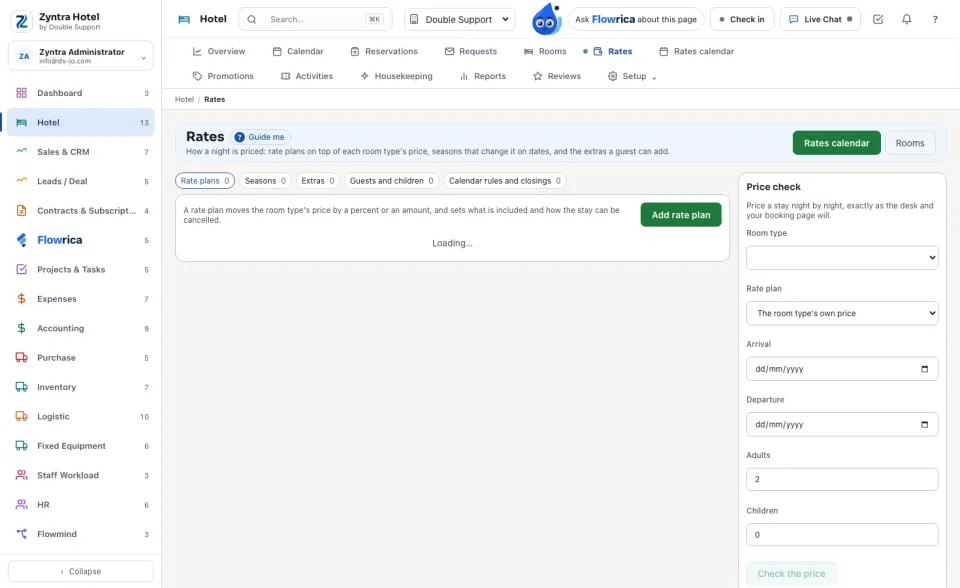Screen dimensions: 960x588
Task: Open Accounting module
Action: coord(81,328)
